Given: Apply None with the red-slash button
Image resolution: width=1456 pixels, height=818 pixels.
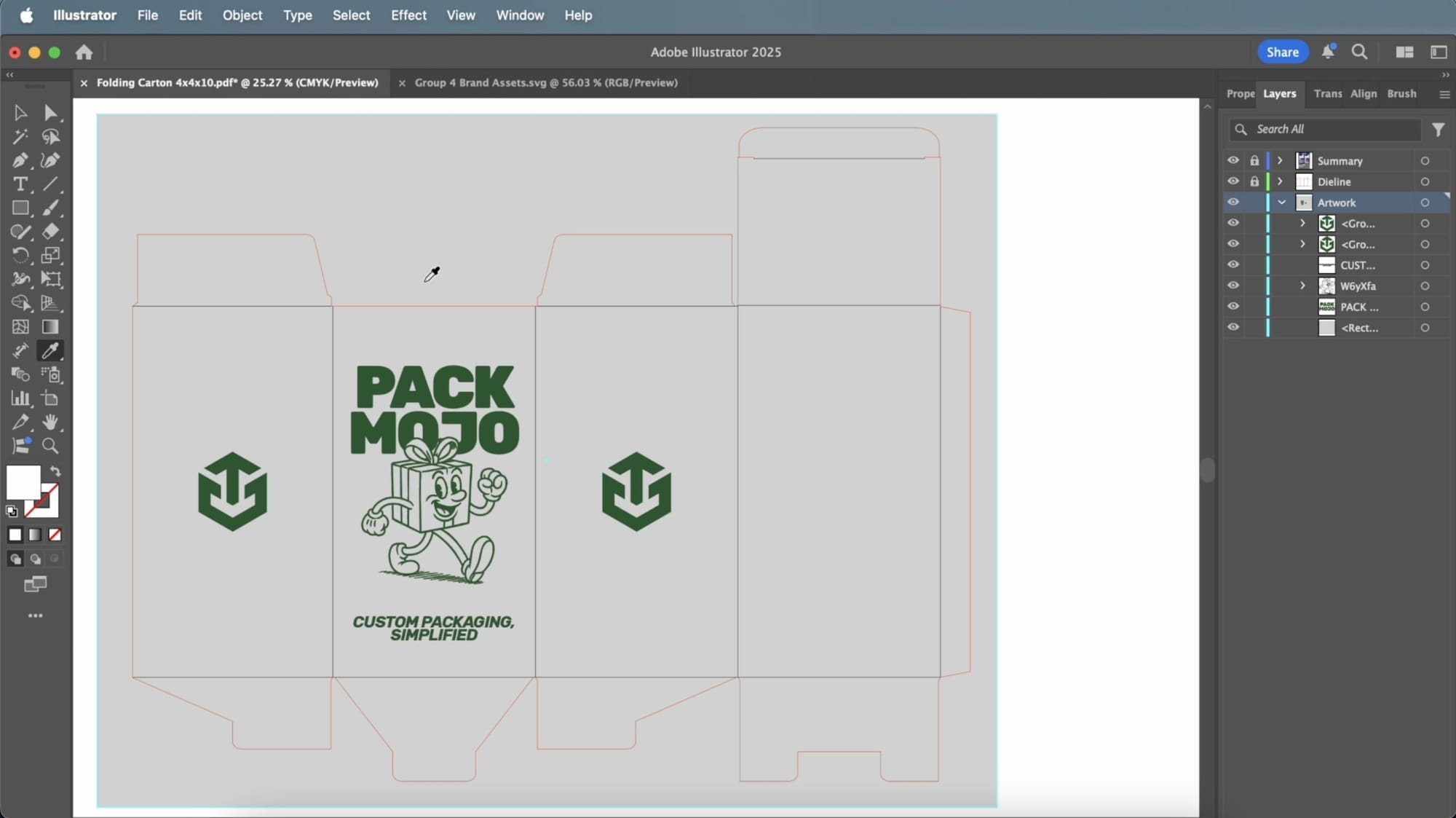Looking at the screenshot, I should (x=55, y=535).
